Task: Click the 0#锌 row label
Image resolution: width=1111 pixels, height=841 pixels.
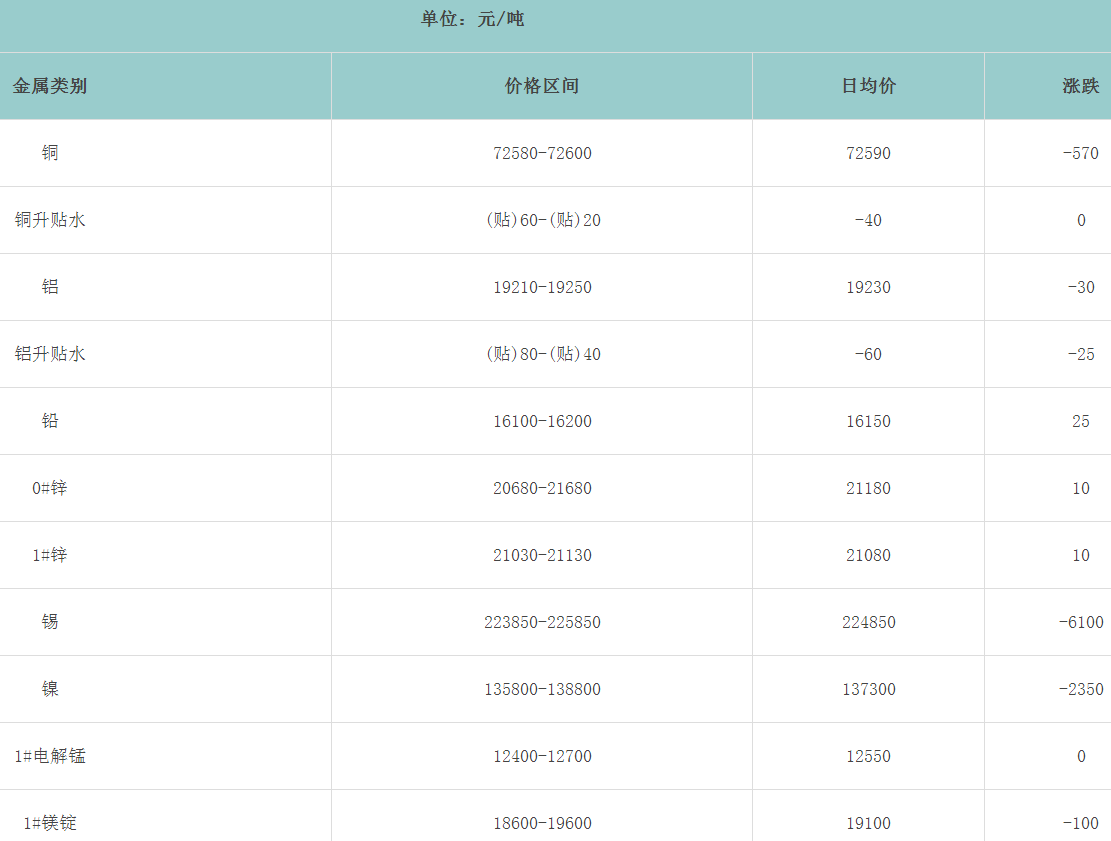Action: coord(50,488)
